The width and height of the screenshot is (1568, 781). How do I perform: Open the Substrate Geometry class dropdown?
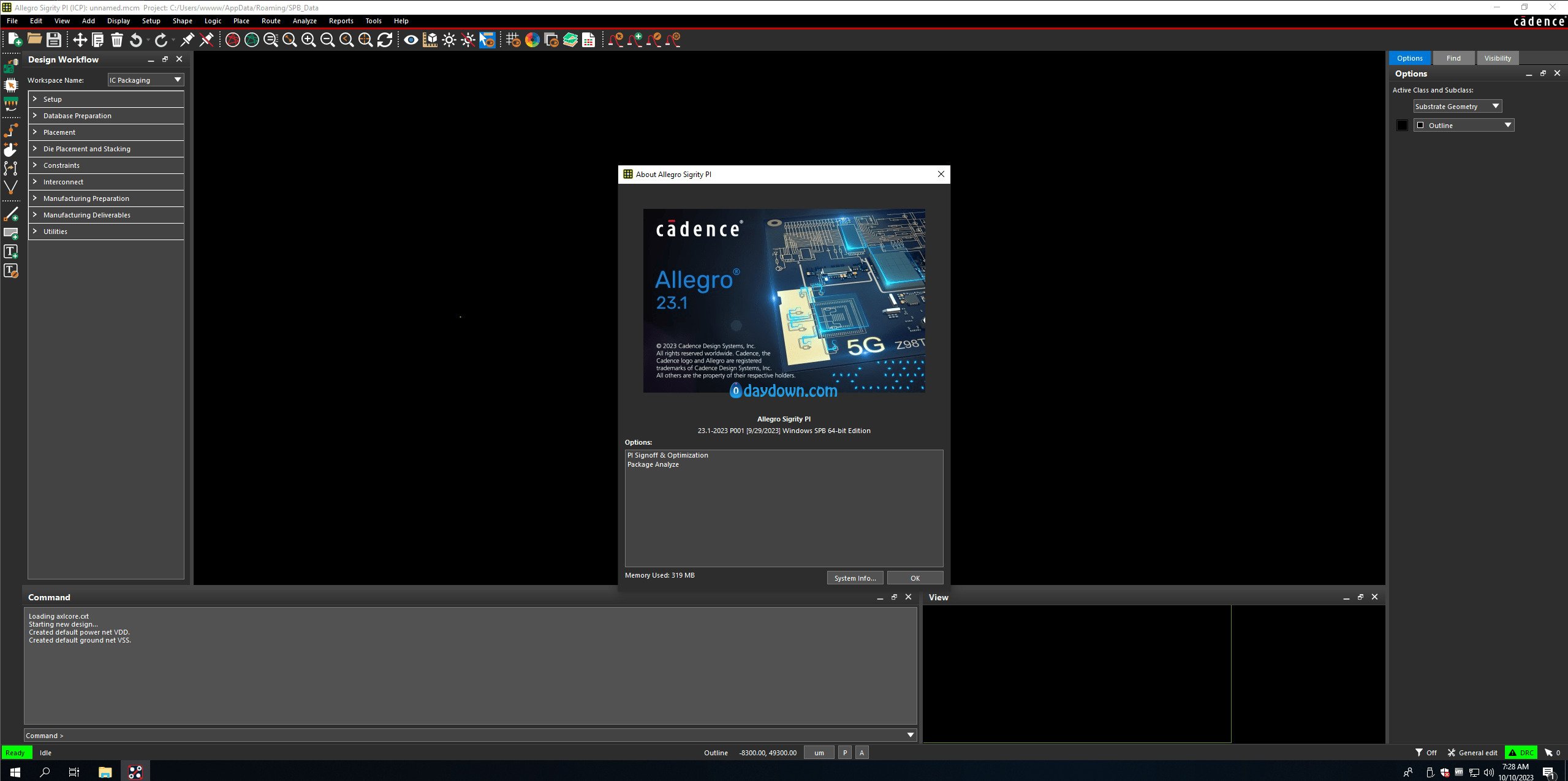click(1457, 106)
